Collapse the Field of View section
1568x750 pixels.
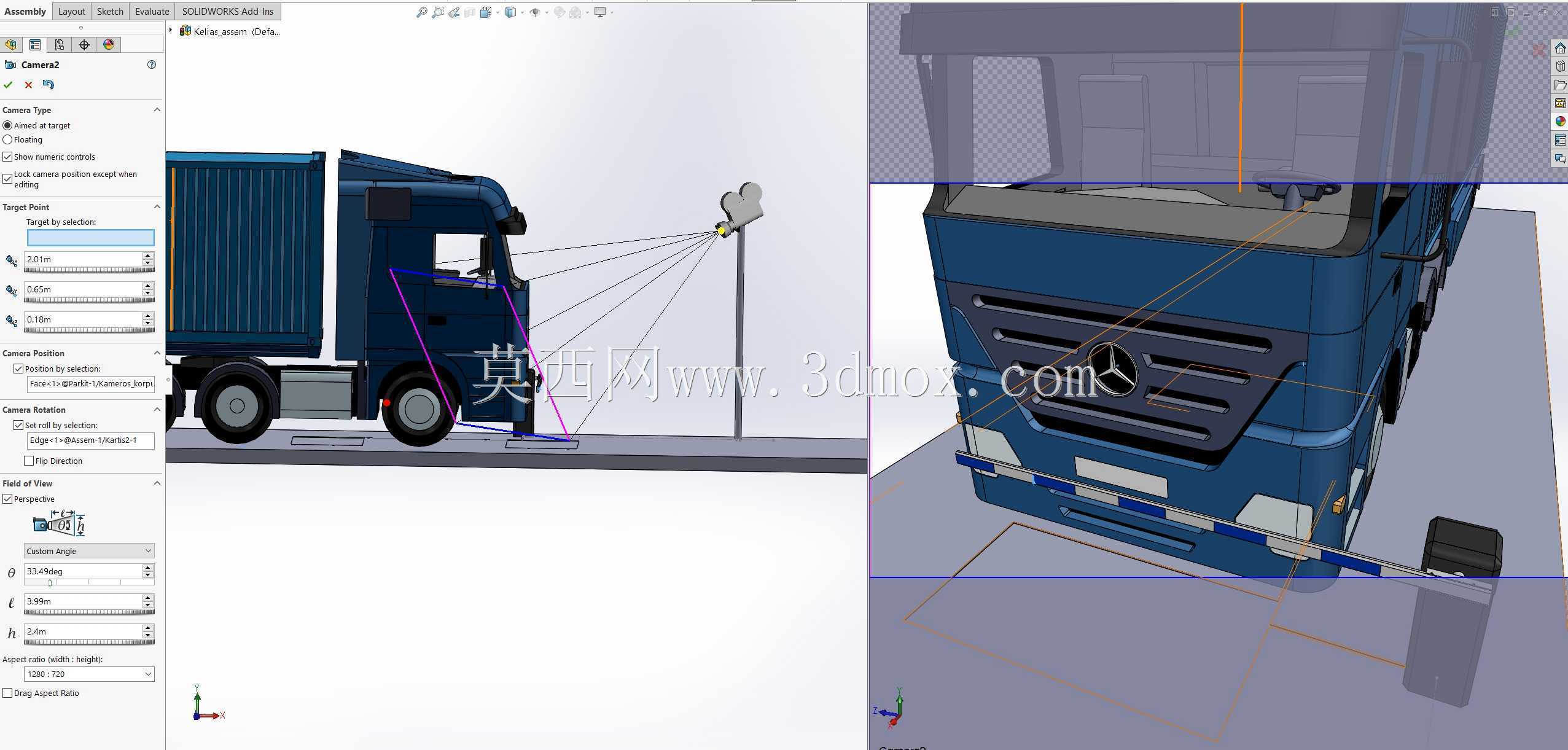click(157, 483)
